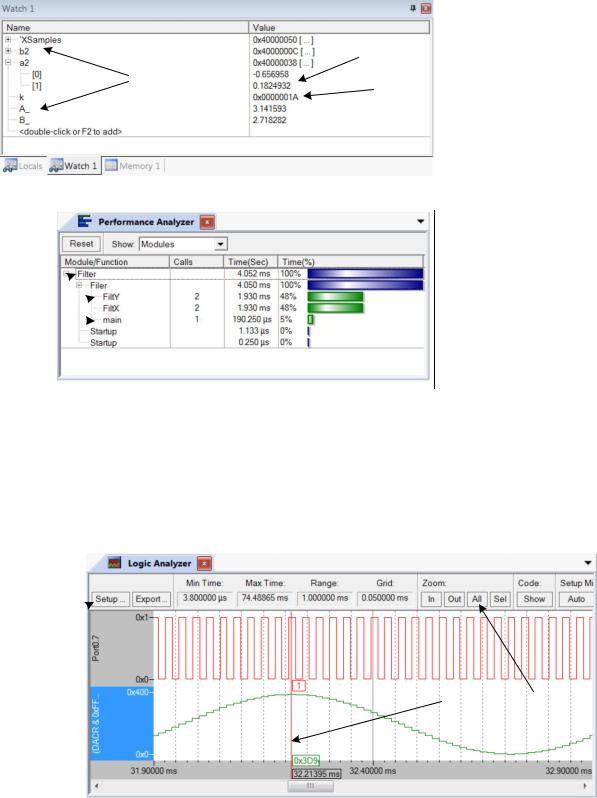Click the Value column header in Watch 1
The image size is (597, 798).
point(339,27)
